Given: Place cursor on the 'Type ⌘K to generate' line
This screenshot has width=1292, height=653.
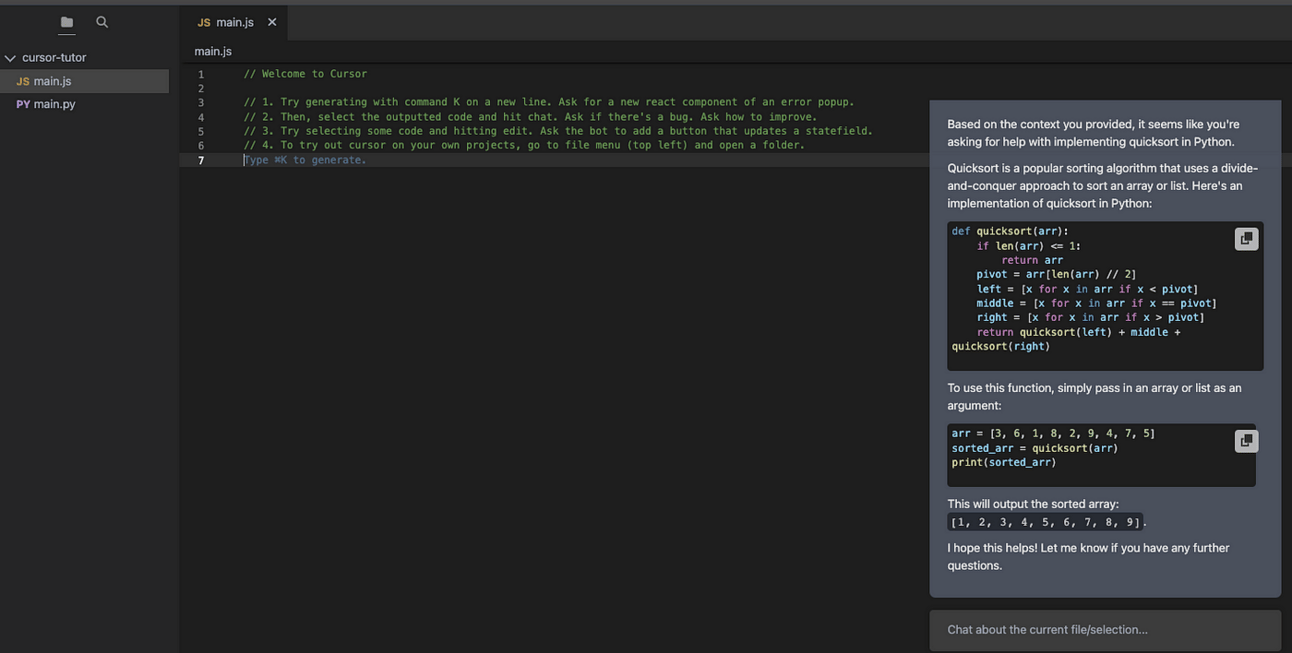Looking at the screenshot, I should pos(306,160).
